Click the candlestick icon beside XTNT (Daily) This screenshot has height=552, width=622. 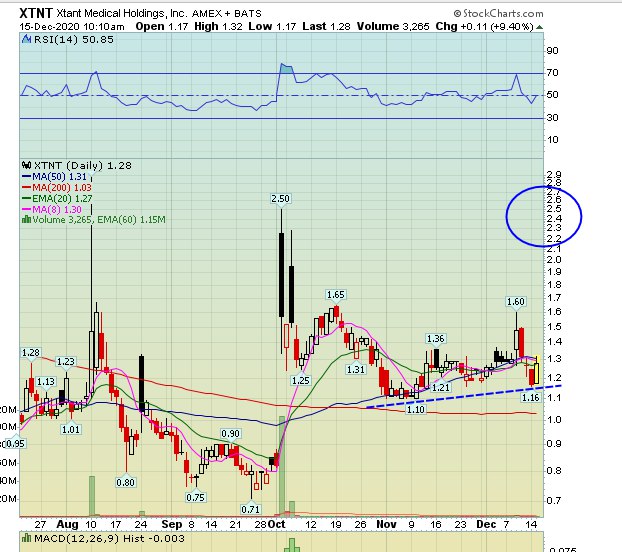tap(26, 165)
